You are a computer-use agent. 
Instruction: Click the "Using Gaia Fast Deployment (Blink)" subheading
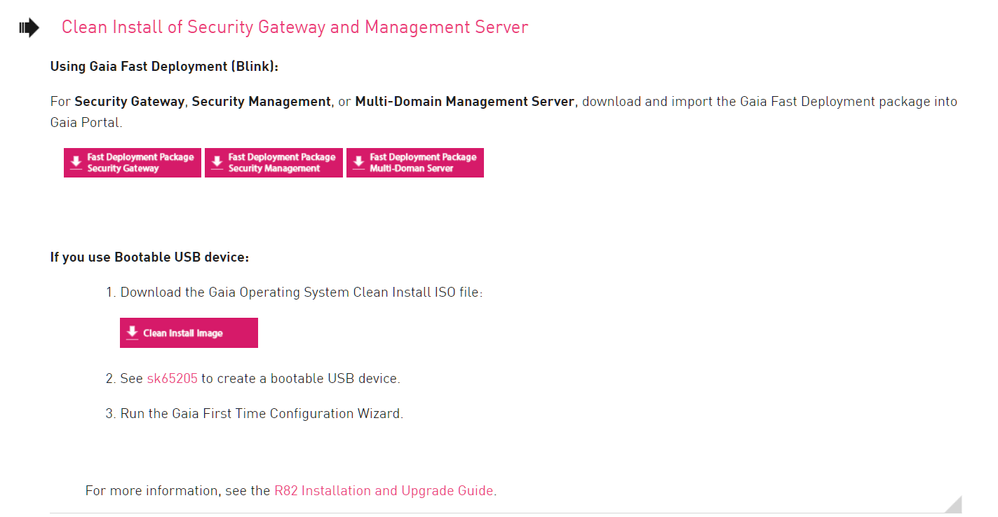164,67
